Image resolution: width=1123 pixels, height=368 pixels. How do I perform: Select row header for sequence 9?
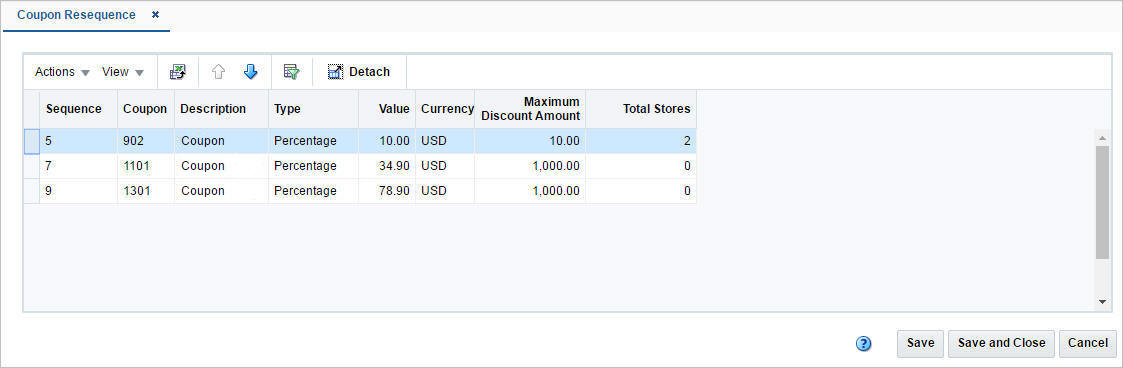pos(32,191)
